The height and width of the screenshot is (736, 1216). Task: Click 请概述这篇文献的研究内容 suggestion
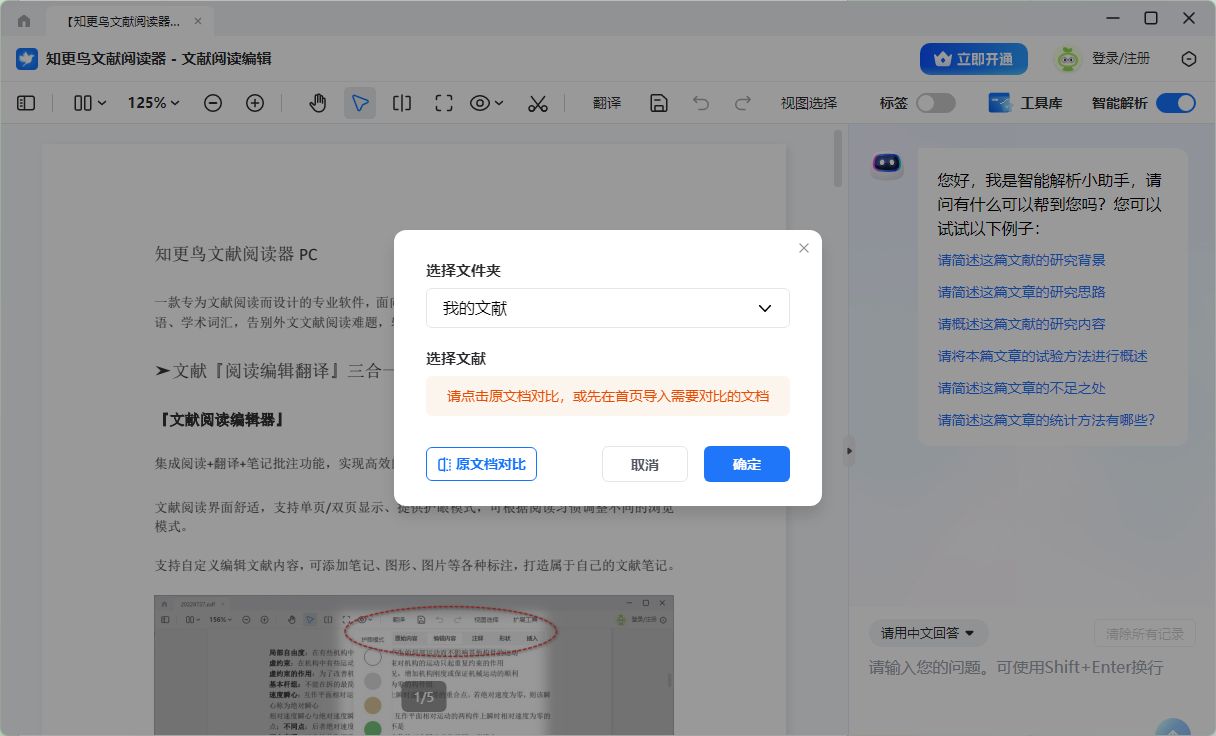click(x=1022, y=324)
